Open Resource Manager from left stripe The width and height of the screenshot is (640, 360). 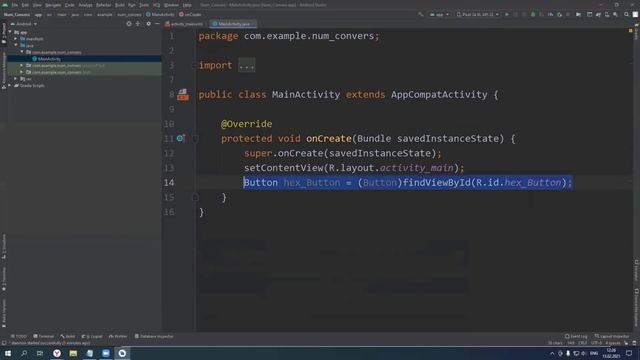coord(4,70)
